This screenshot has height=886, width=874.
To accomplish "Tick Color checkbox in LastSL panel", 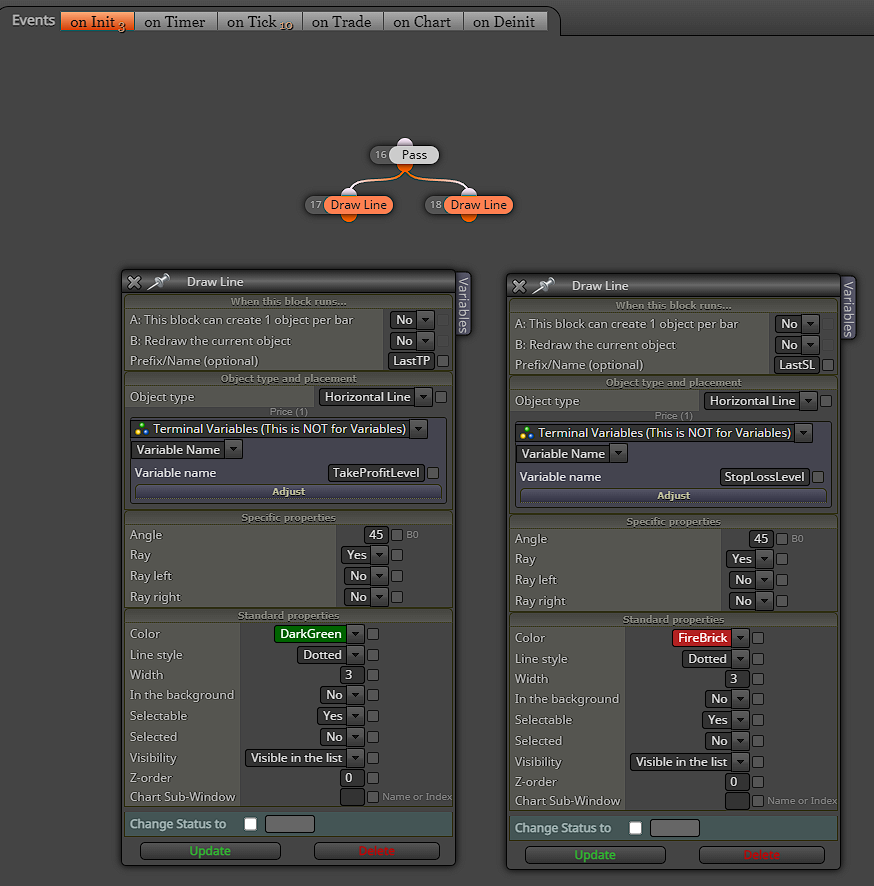I will pos(758,638).
